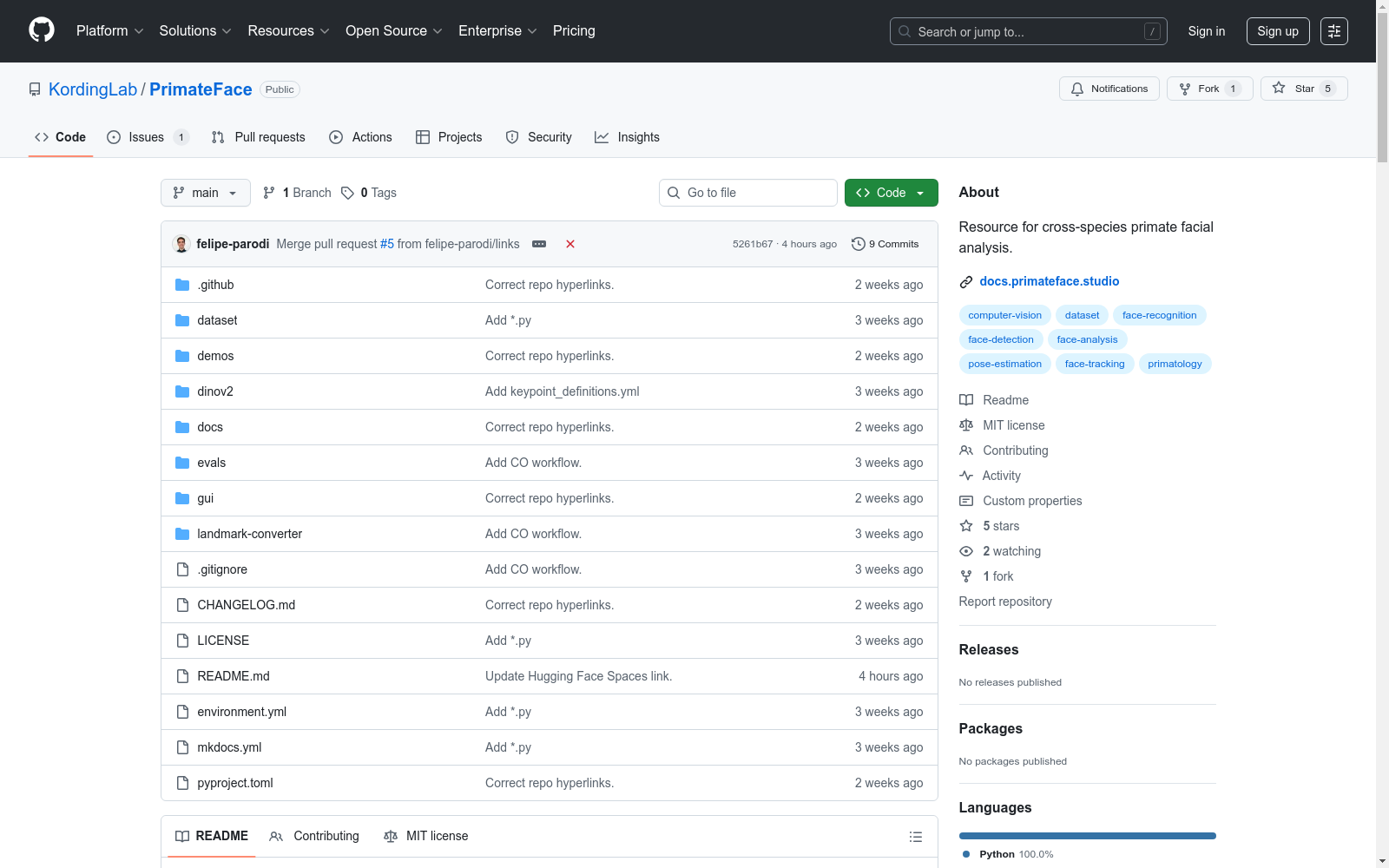Expand the Platform menu
Viewport: 1389px width, 868px height.
pyautogui.click(x=110, y=31)
